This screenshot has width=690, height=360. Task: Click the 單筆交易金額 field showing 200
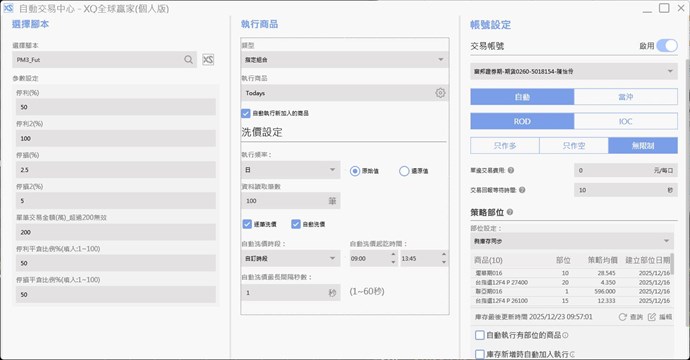[x=116, y=232]
